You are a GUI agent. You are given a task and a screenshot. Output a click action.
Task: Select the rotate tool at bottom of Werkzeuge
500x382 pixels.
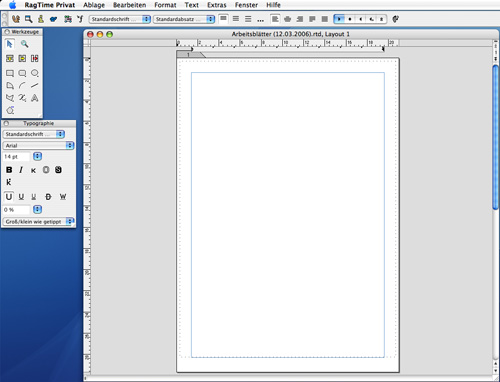[x=10, y=110]
